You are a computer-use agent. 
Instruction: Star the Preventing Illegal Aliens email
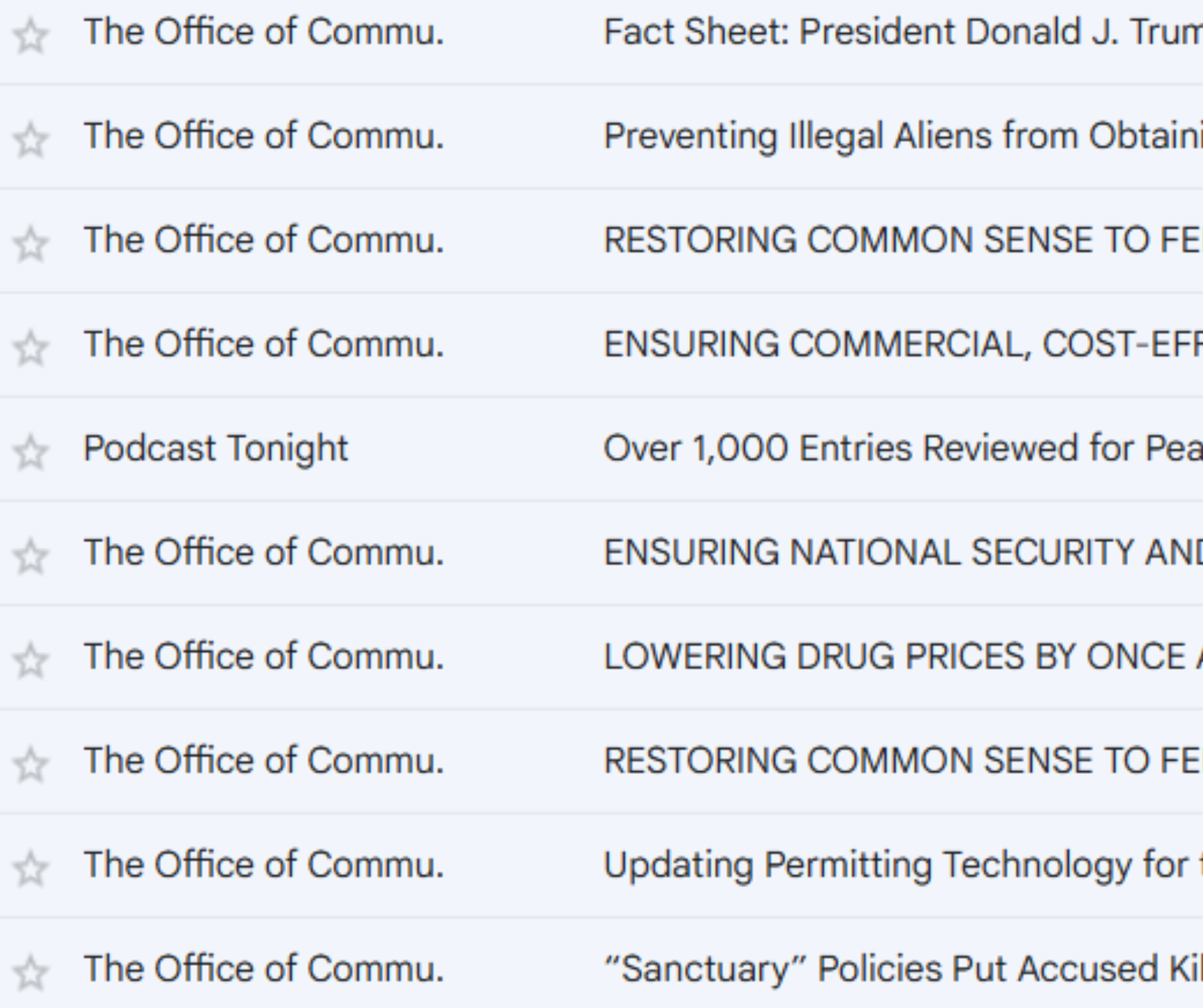pos(30,140)
